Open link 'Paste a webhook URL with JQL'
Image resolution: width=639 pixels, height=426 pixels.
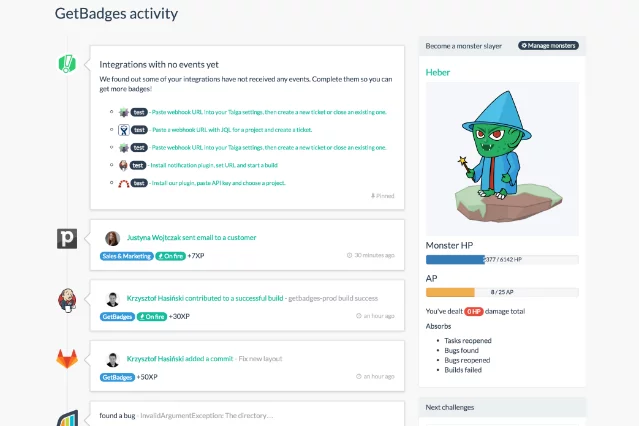click(232, 130)
